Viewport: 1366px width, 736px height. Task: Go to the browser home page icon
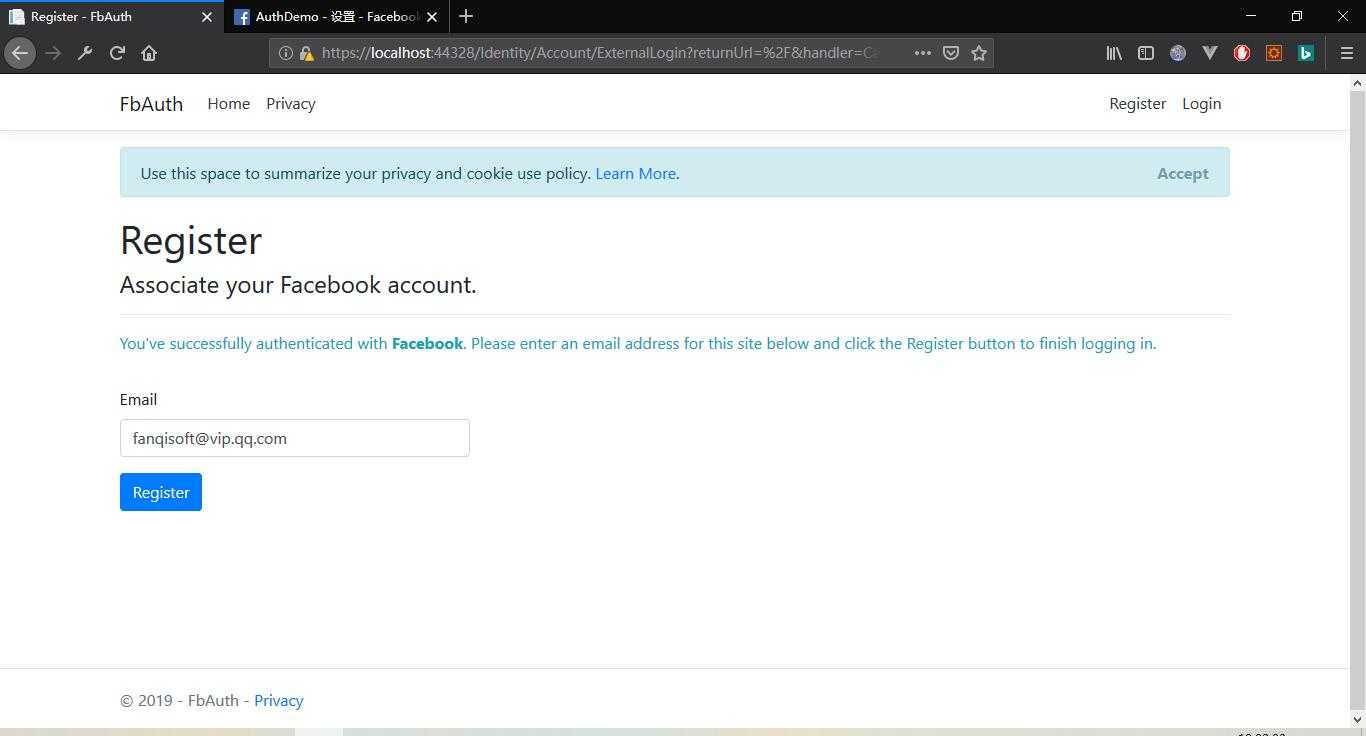(149, 53)
